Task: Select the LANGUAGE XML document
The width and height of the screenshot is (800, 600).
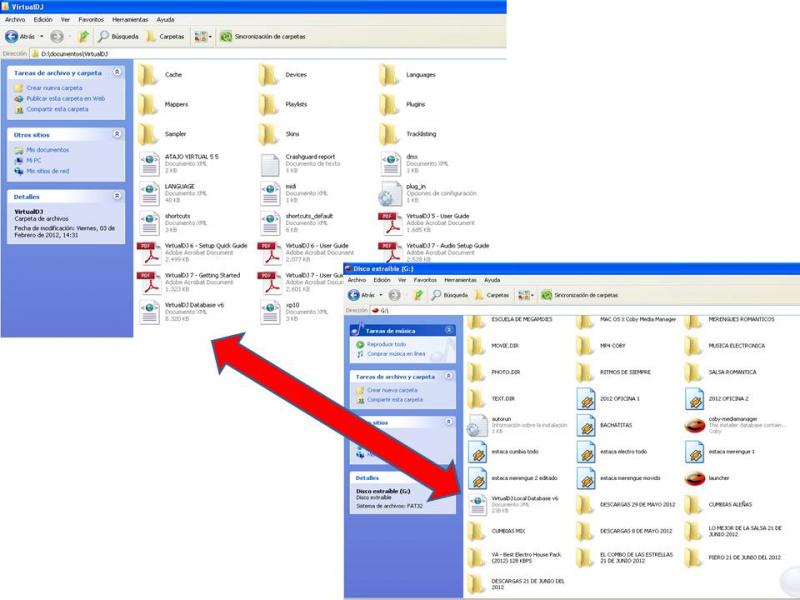Action: pyautogui.click(x=173, y=193)
